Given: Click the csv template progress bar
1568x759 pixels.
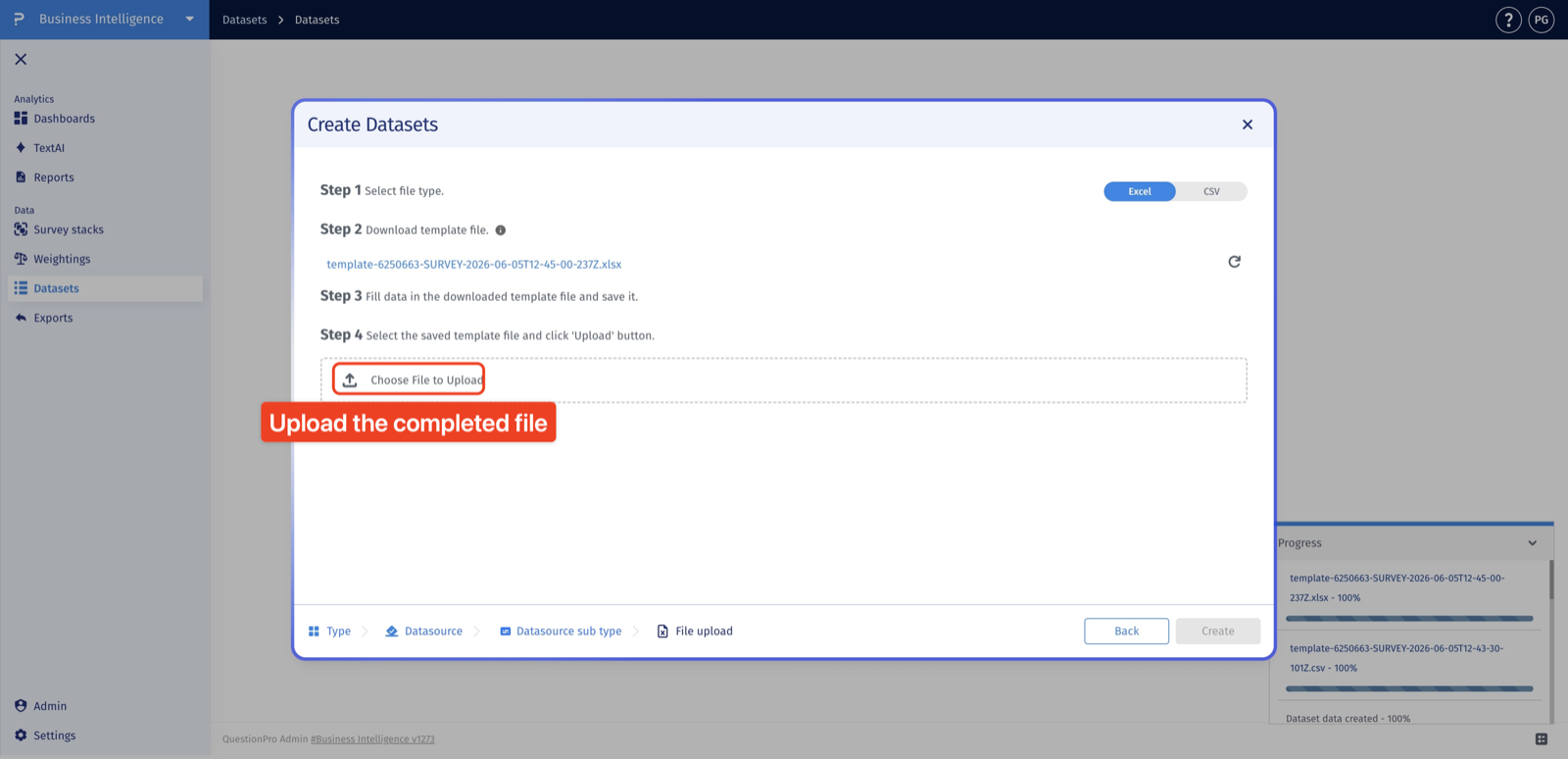Looking at the screenshot, I should 1409,689.
